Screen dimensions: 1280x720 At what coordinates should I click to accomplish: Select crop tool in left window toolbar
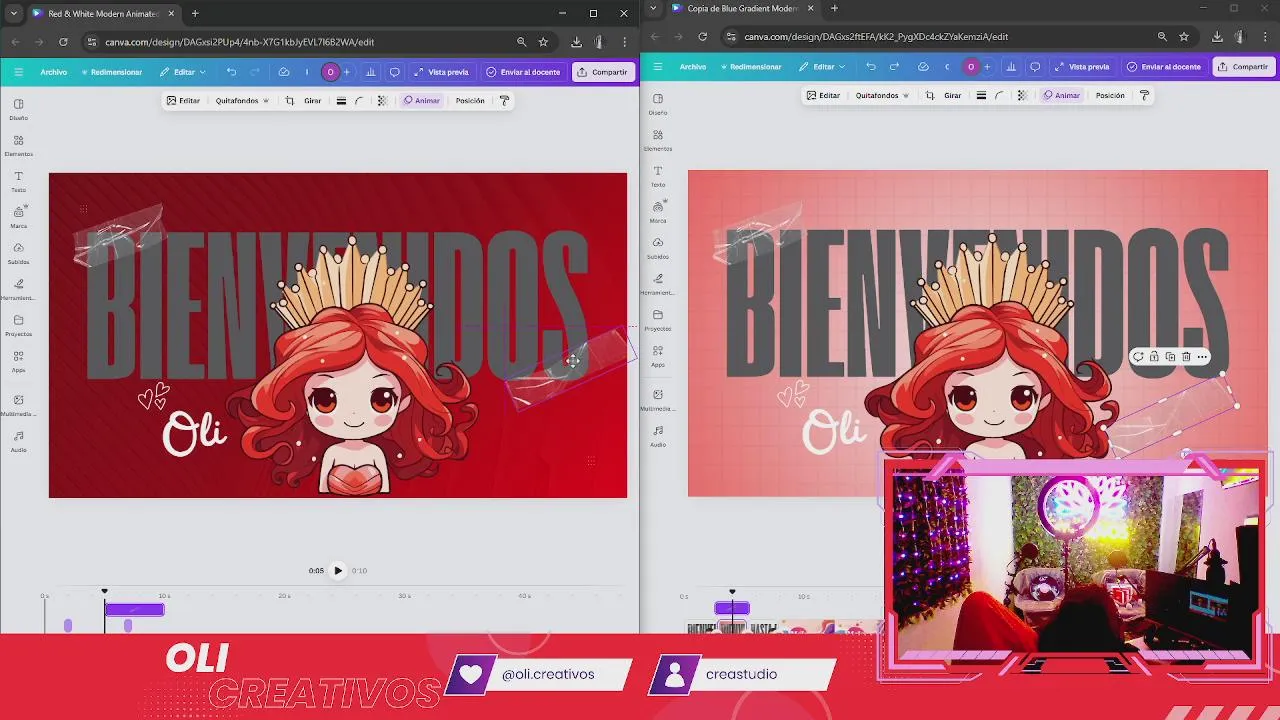click(x=290, y=101)
